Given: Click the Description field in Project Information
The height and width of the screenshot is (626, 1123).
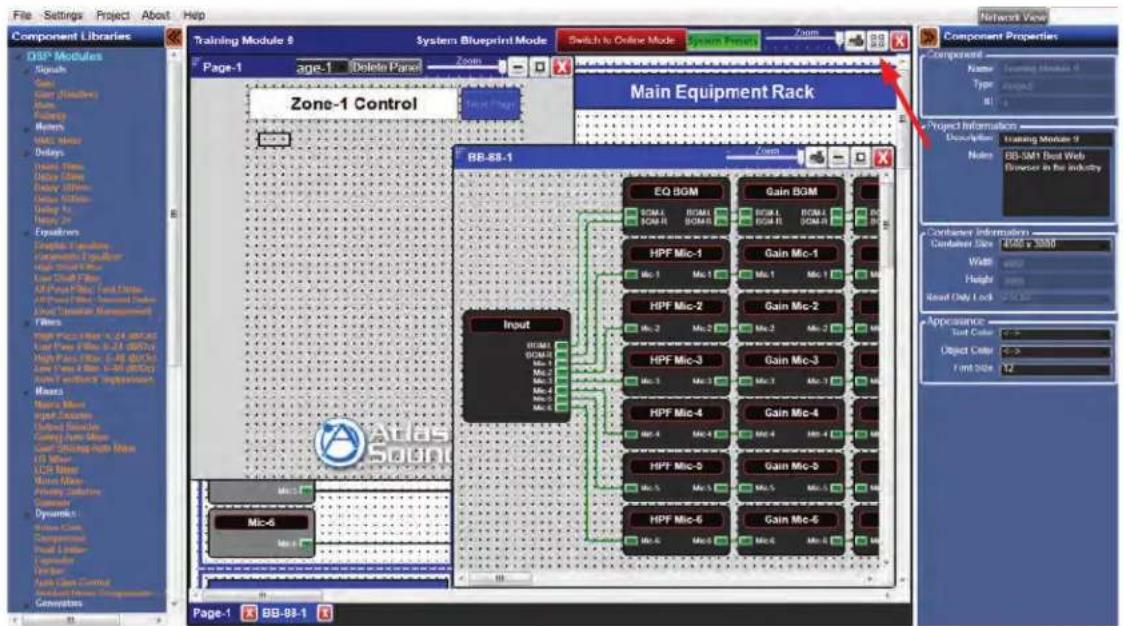Looking at the screenshot, I should coord(1056,139).
